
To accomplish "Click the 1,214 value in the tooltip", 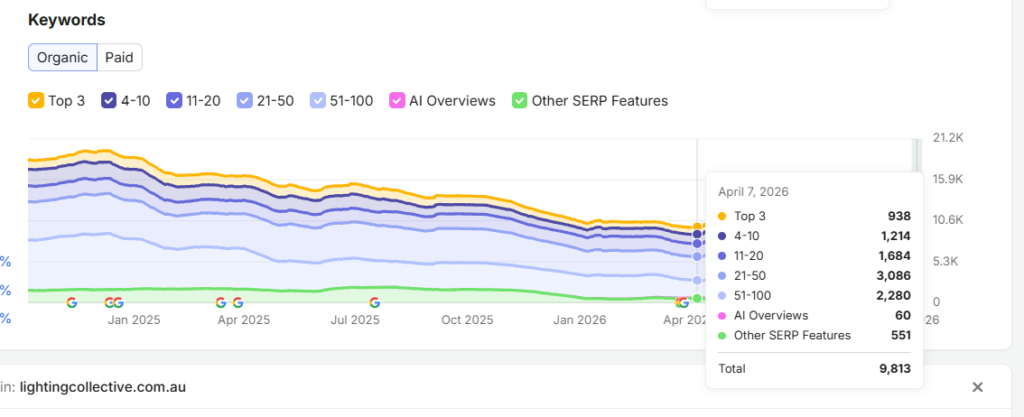I will (895, 236).
